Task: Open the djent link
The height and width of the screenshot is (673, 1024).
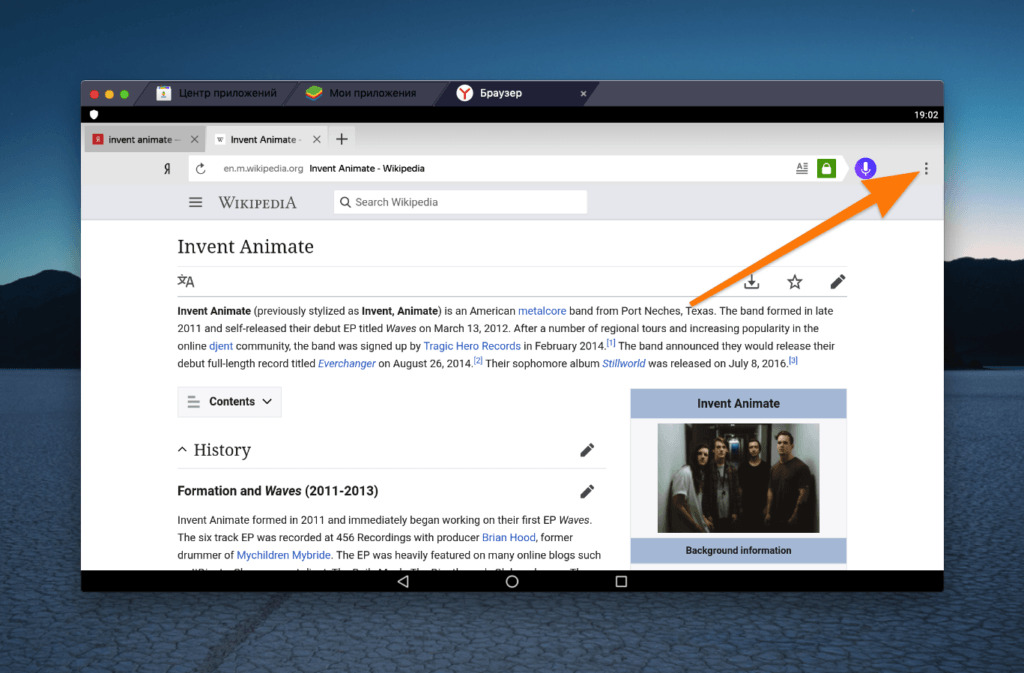Action: (x=221, y=346)
